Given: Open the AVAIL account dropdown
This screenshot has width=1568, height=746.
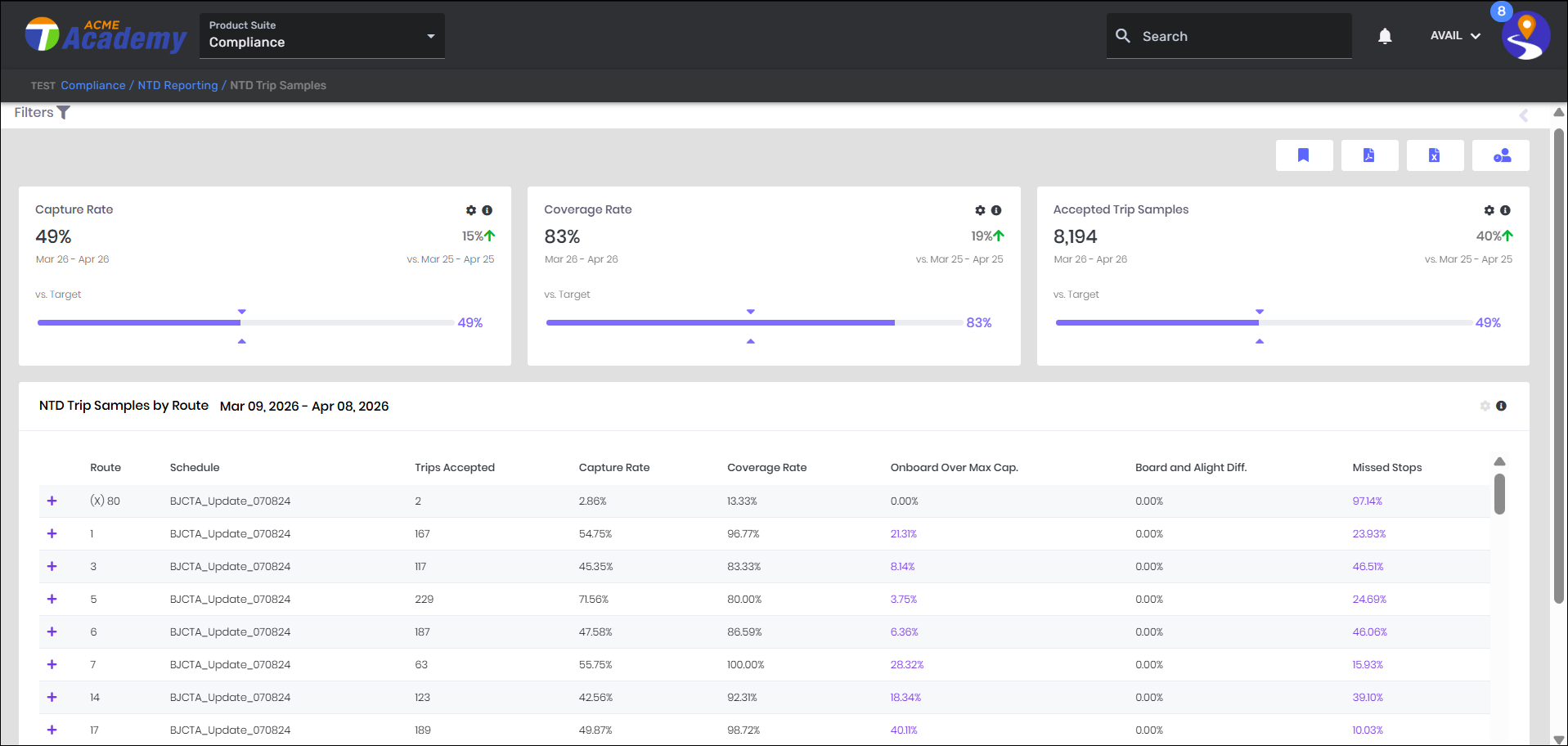Looking at the screenshot, I should coord(1455,36).
